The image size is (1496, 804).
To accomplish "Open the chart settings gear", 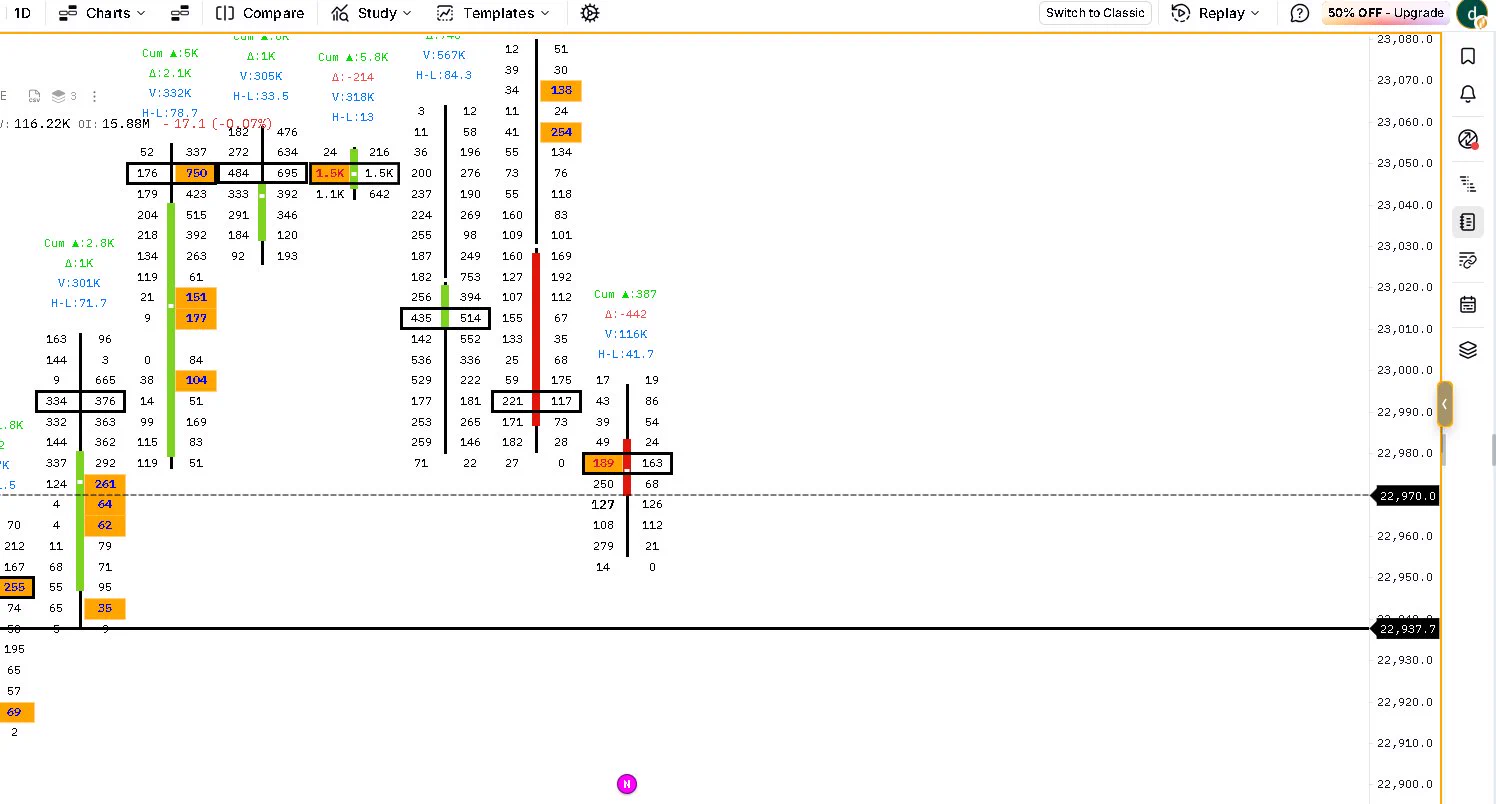I will coord(590,13).
